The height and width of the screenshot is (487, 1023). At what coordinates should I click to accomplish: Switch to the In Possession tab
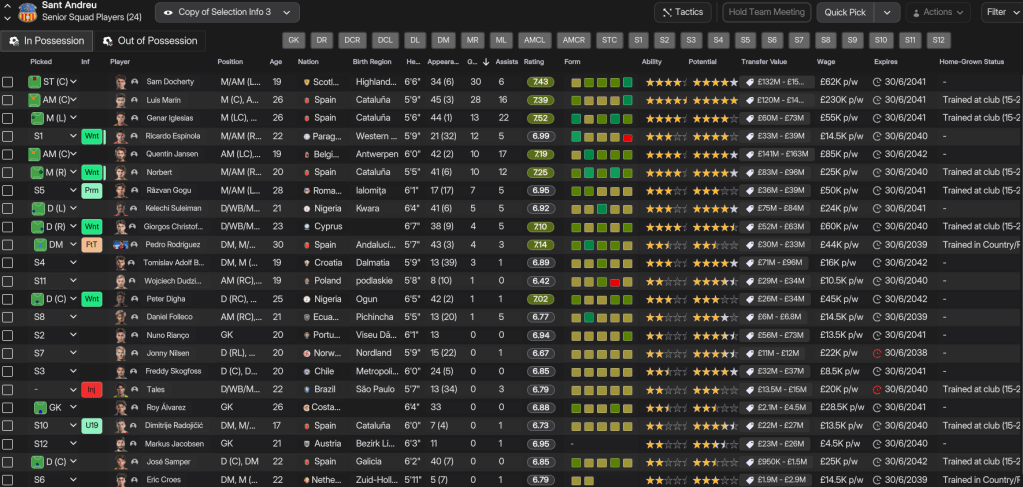pyautogui.click(x=46, y=41)
